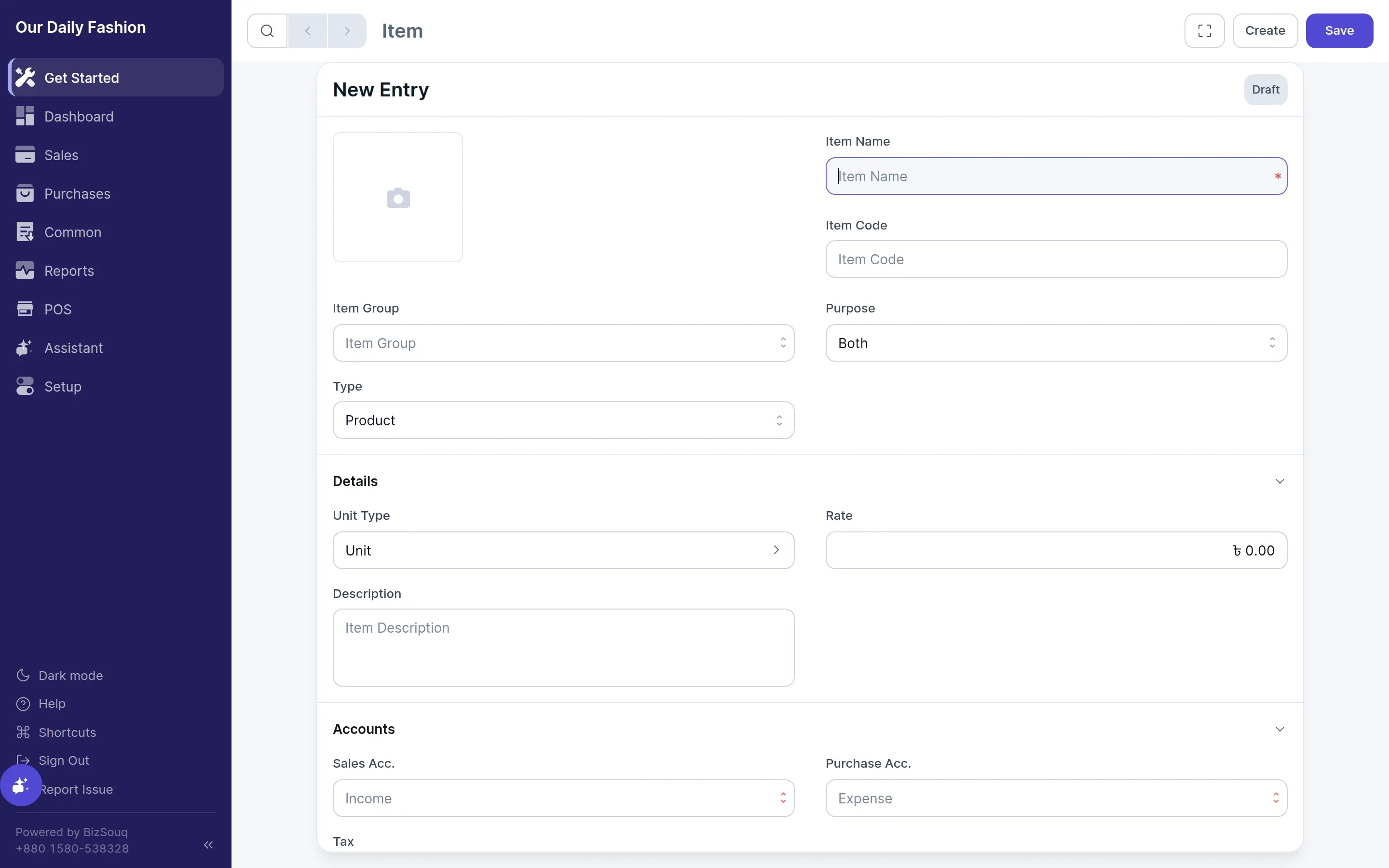Go forward with right arrow icon
The width and height of the screenshot is (1389, 868).
click(347, 30)
